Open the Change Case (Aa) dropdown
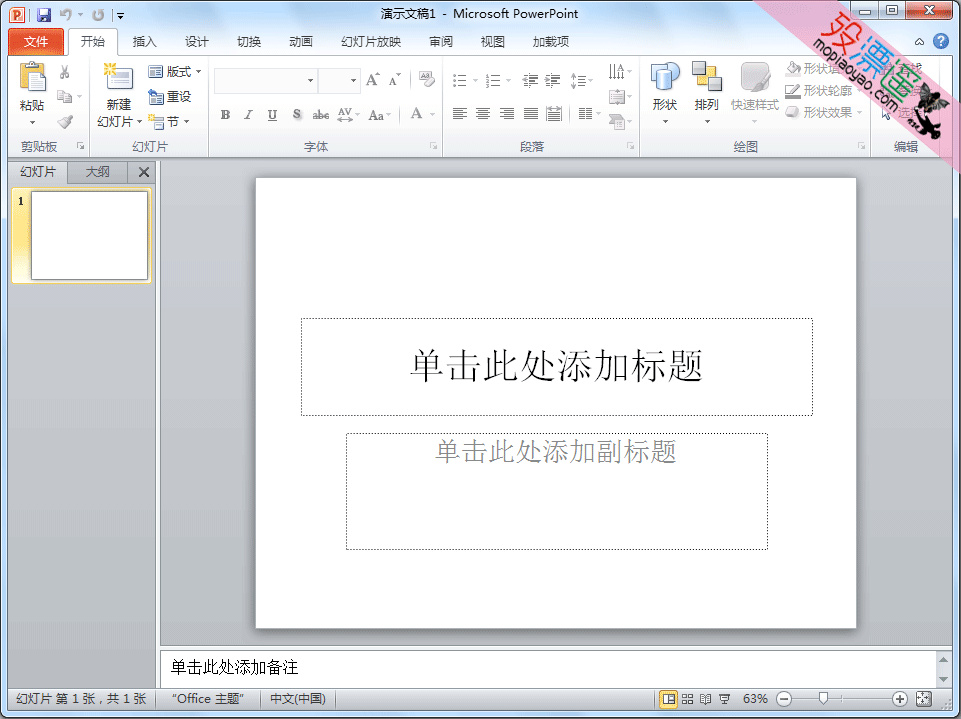Screen dimensions: 961x719 click(379, 115)
